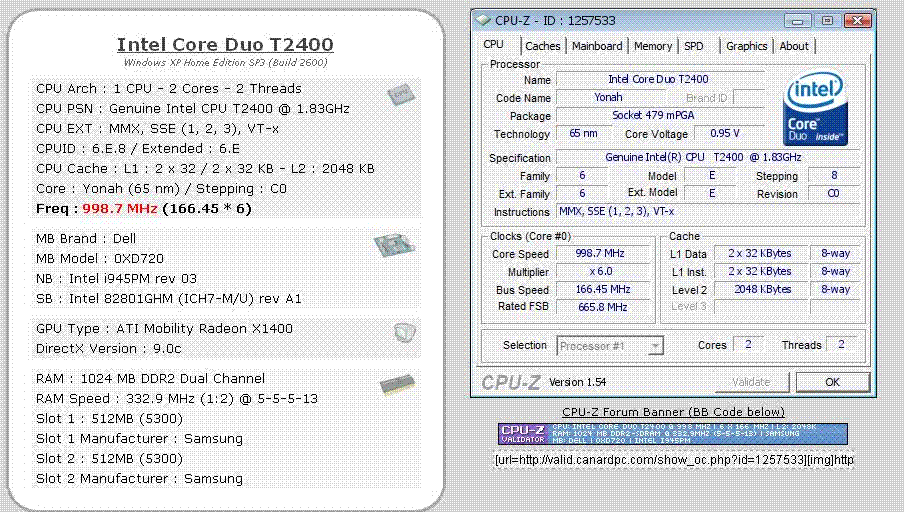Click the BB code URL text field
907x514 pixels.
pyautogui.click(x=673, y=460)
